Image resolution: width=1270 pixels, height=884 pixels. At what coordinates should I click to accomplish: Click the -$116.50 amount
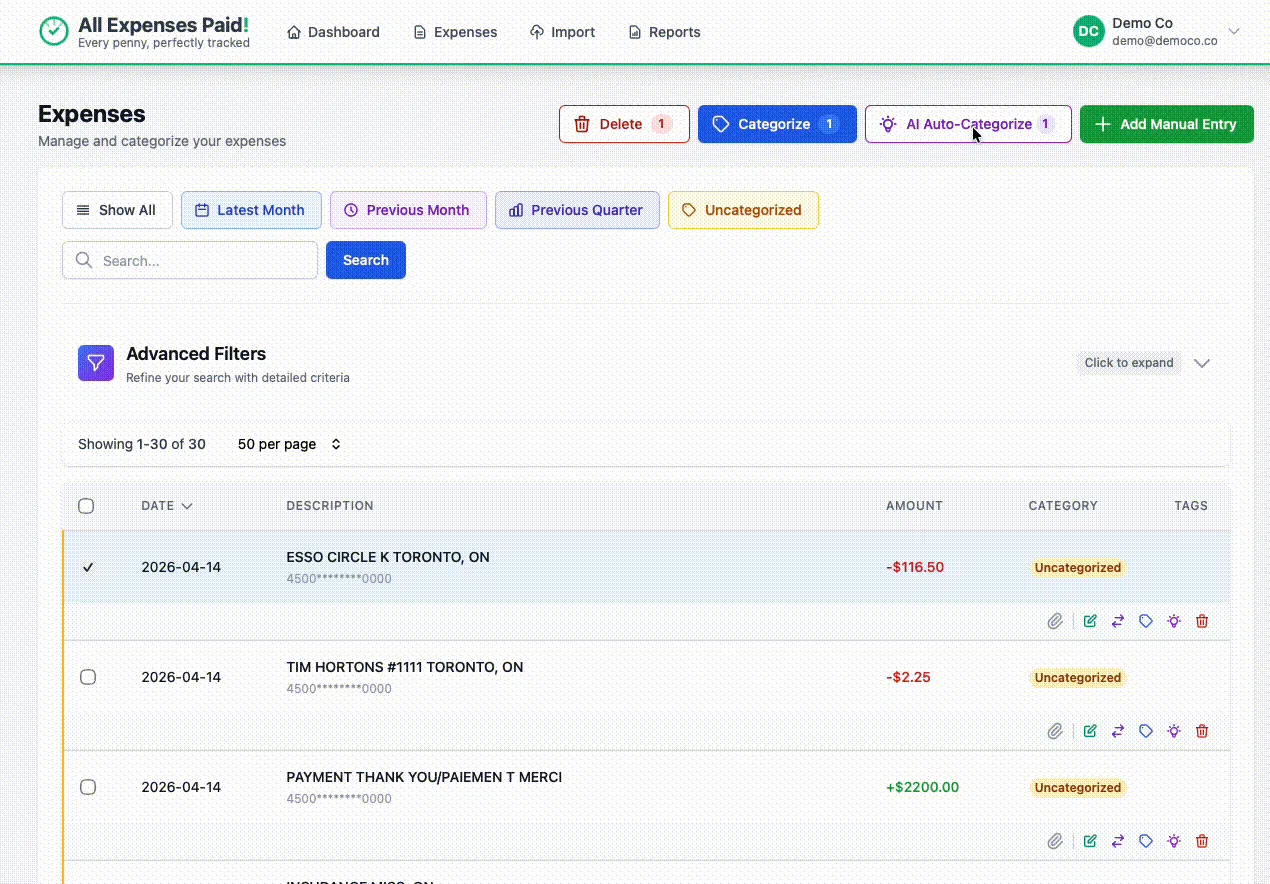point(915,567)
